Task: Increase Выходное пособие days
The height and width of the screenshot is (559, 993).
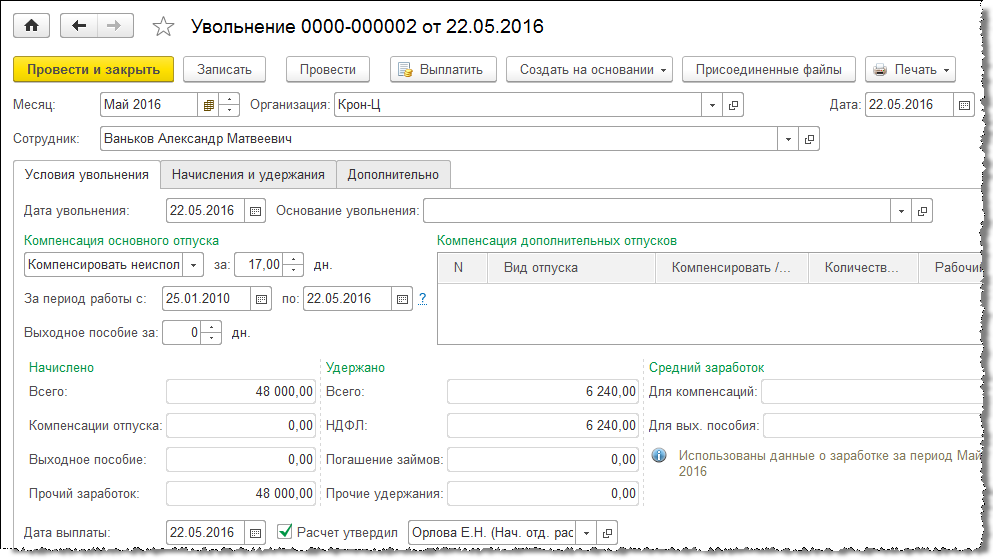Action: tap(211, 327)
